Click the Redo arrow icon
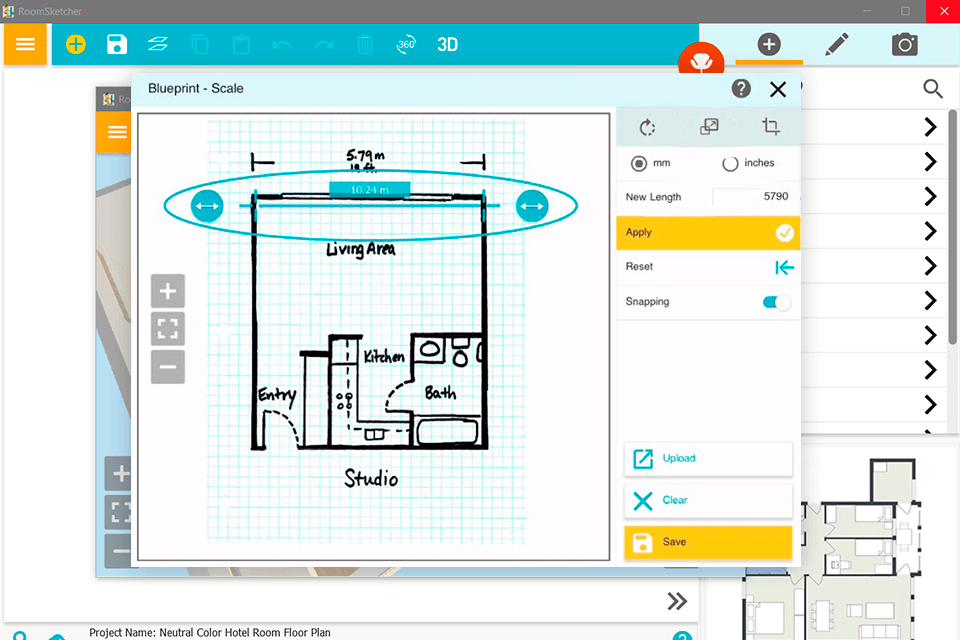This screenshot has width=960, height=640. 324,45
